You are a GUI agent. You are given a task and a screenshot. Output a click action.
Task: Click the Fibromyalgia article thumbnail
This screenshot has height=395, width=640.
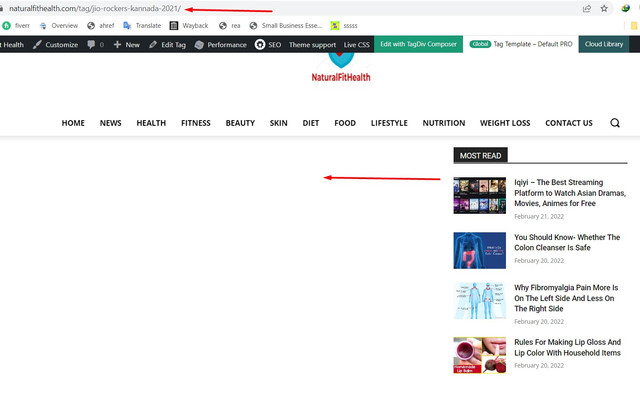pyautogui.click(x=480, y=301)
